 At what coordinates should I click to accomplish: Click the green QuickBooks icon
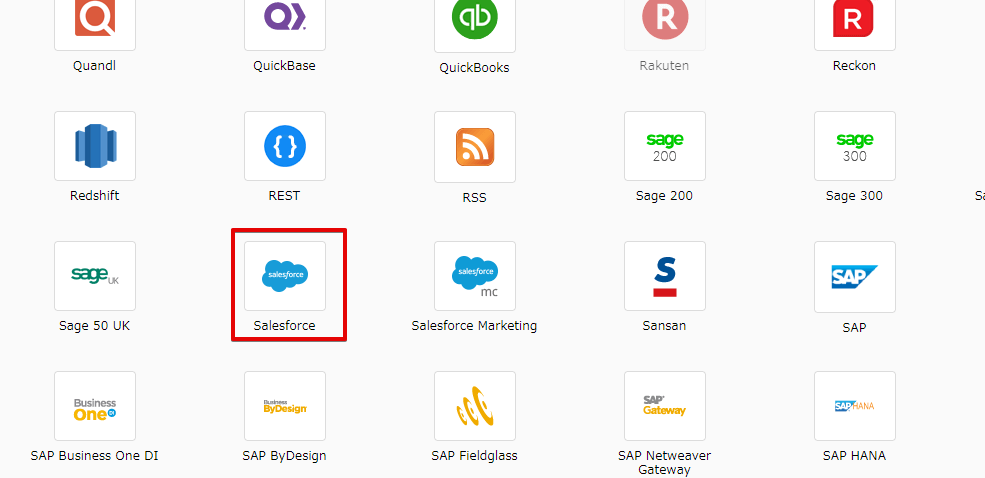(475, 20)
